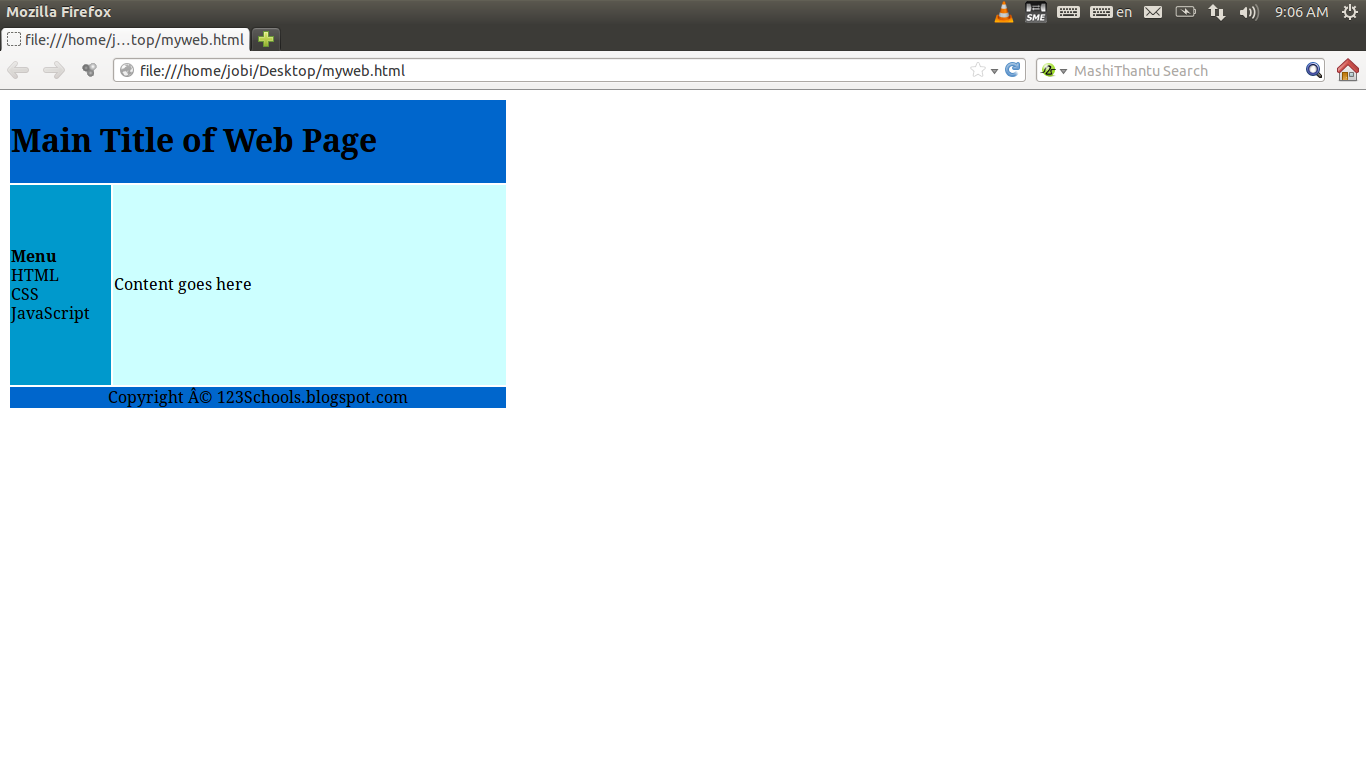Click the Back navigation arrow
The width and height of the screenshot is (1366, 768).
tap(18, 70)
